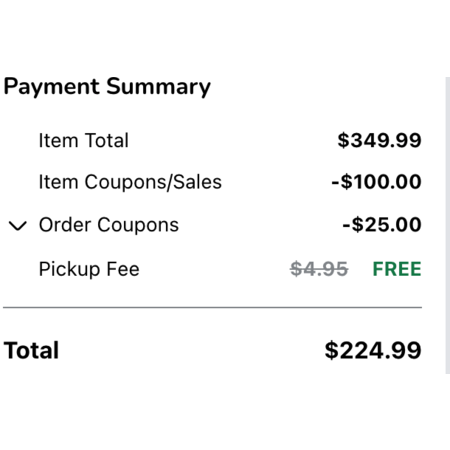Click the Item Coupons/Sales label
This screenshot has height=450, width=450.
pyautogui.click(x=130, y=182)
